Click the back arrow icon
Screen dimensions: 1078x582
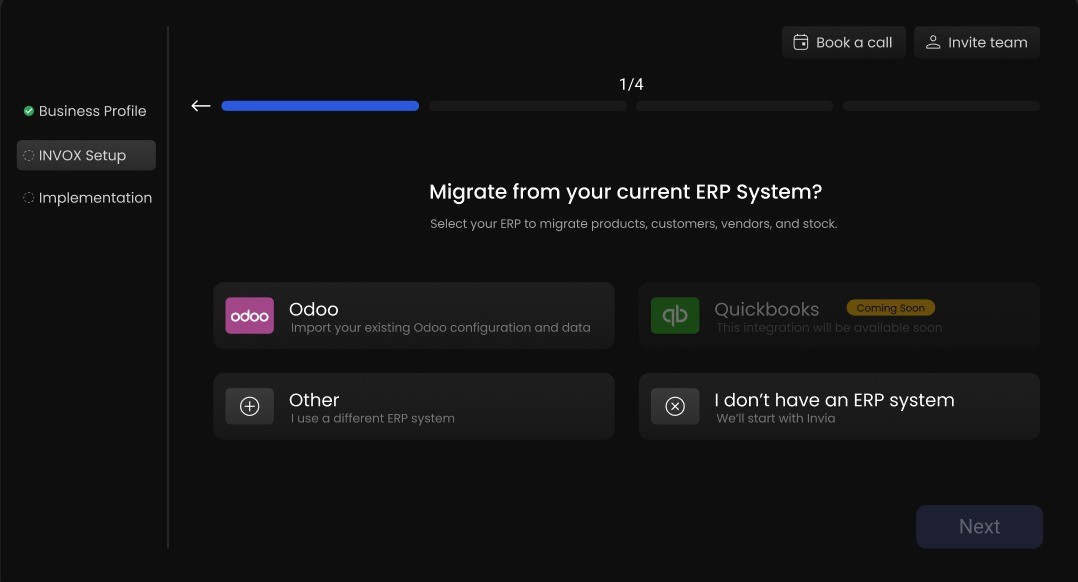coord(201,106)
